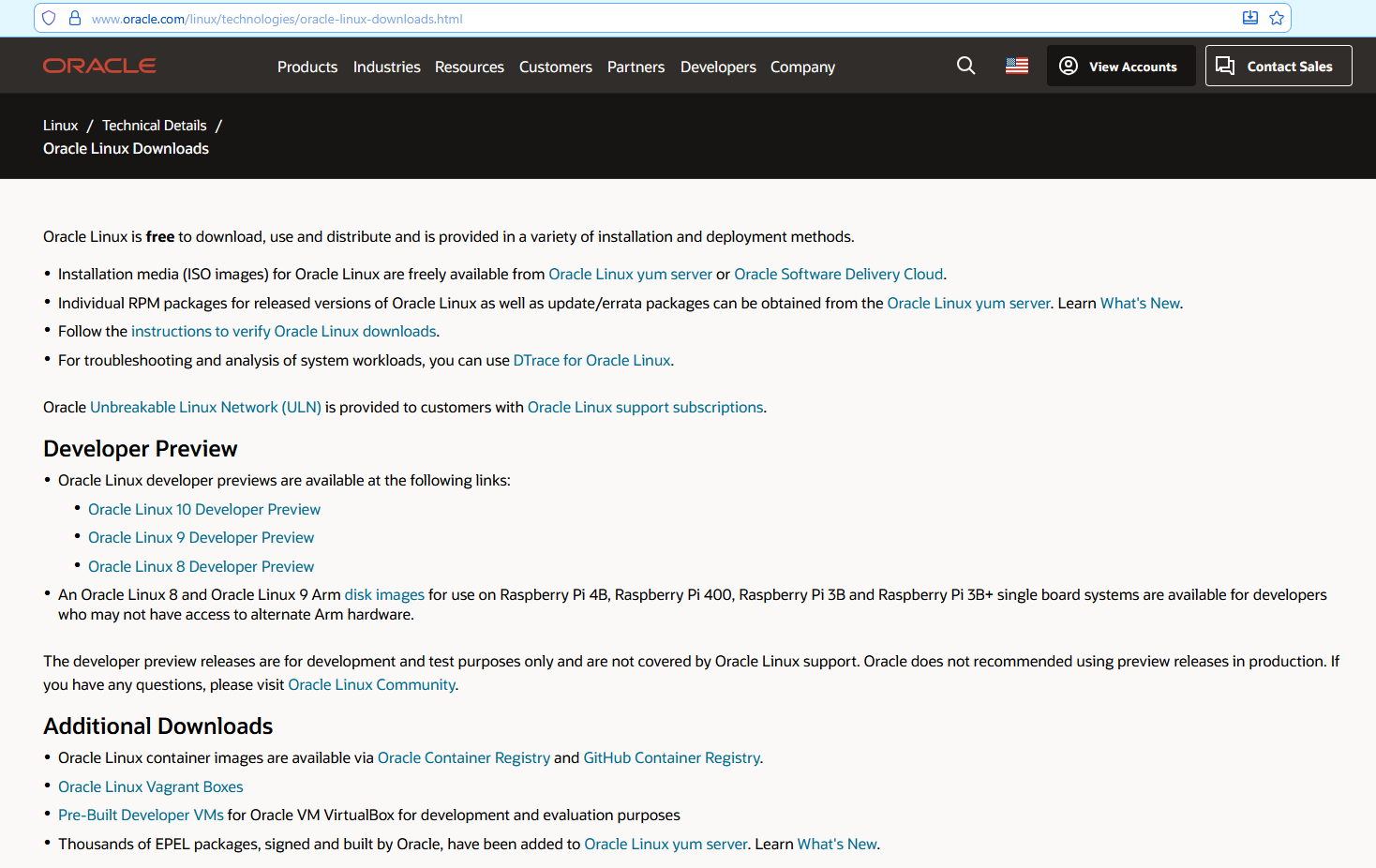Screen dimensions: 1376x868
Task: Open the Partners menu
Action: [x=636, y=67]
